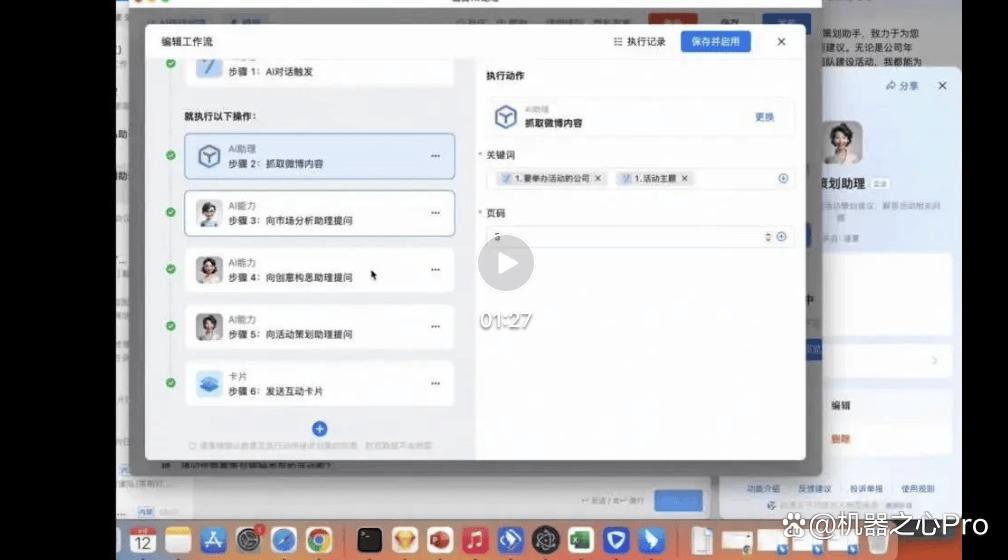Screen dimensions: 1008x560
Task: Open more options for step 2 抓取微博内容
Action: point(435,156)
